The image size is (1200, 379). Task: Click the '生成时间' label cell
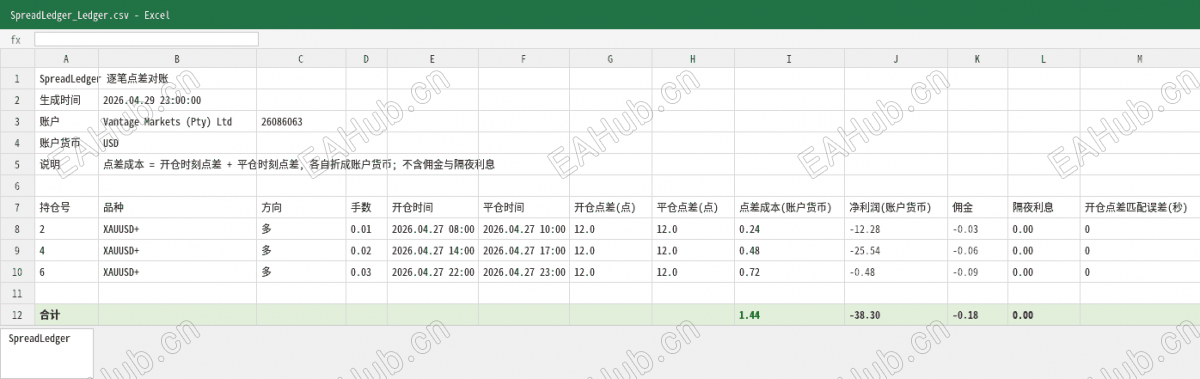66,100
